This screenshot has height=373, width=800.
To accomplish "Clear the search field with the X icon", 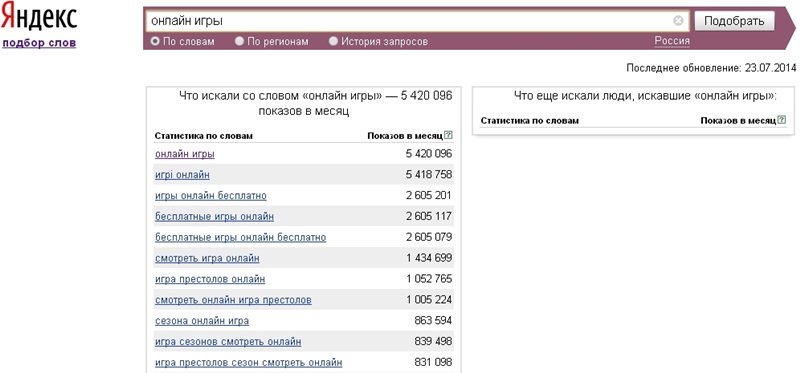I will coord(678,20).
